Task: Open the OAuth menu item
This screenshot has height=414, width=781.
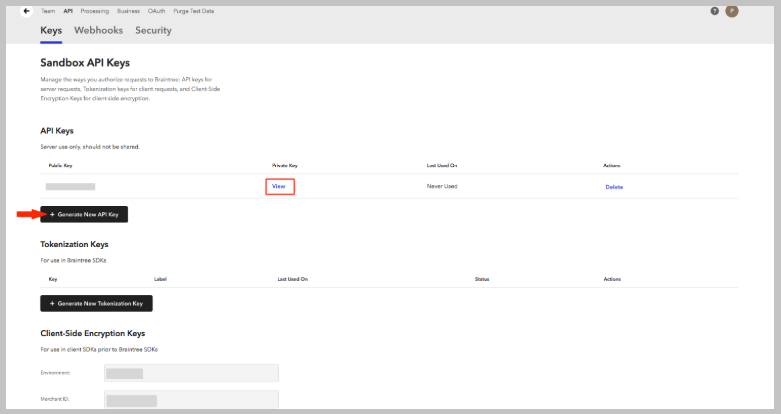Action: click(x=156, y=11)
